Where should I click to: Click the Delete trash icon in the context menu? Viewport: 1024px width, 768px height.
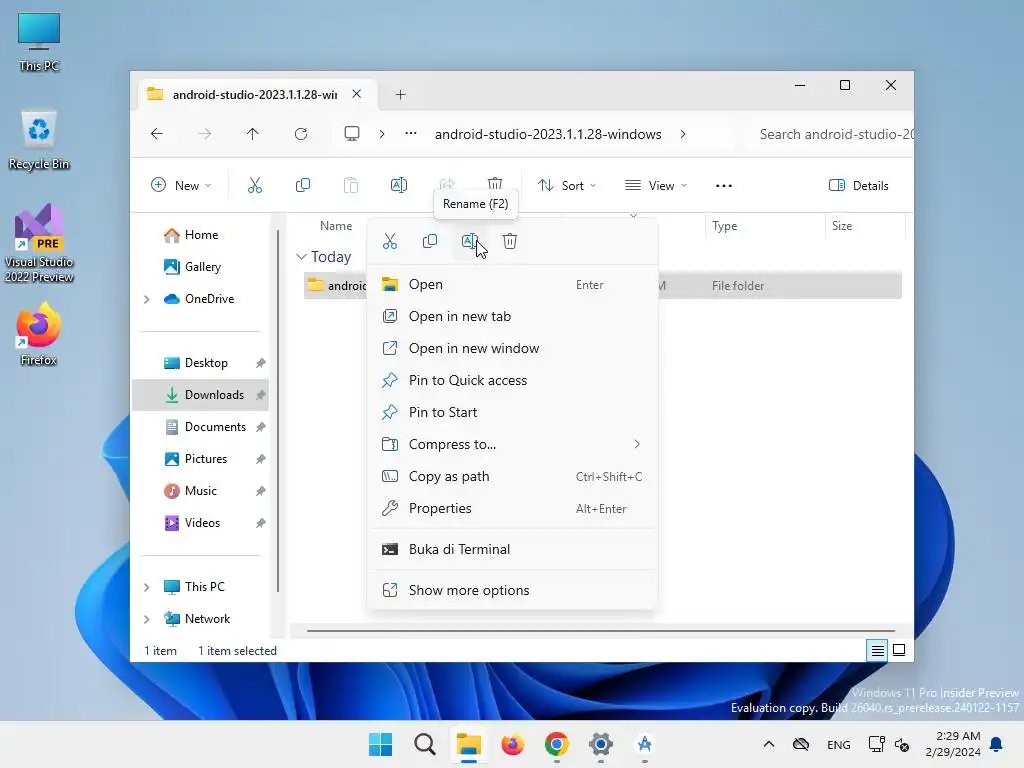click(x=510, y=242)
